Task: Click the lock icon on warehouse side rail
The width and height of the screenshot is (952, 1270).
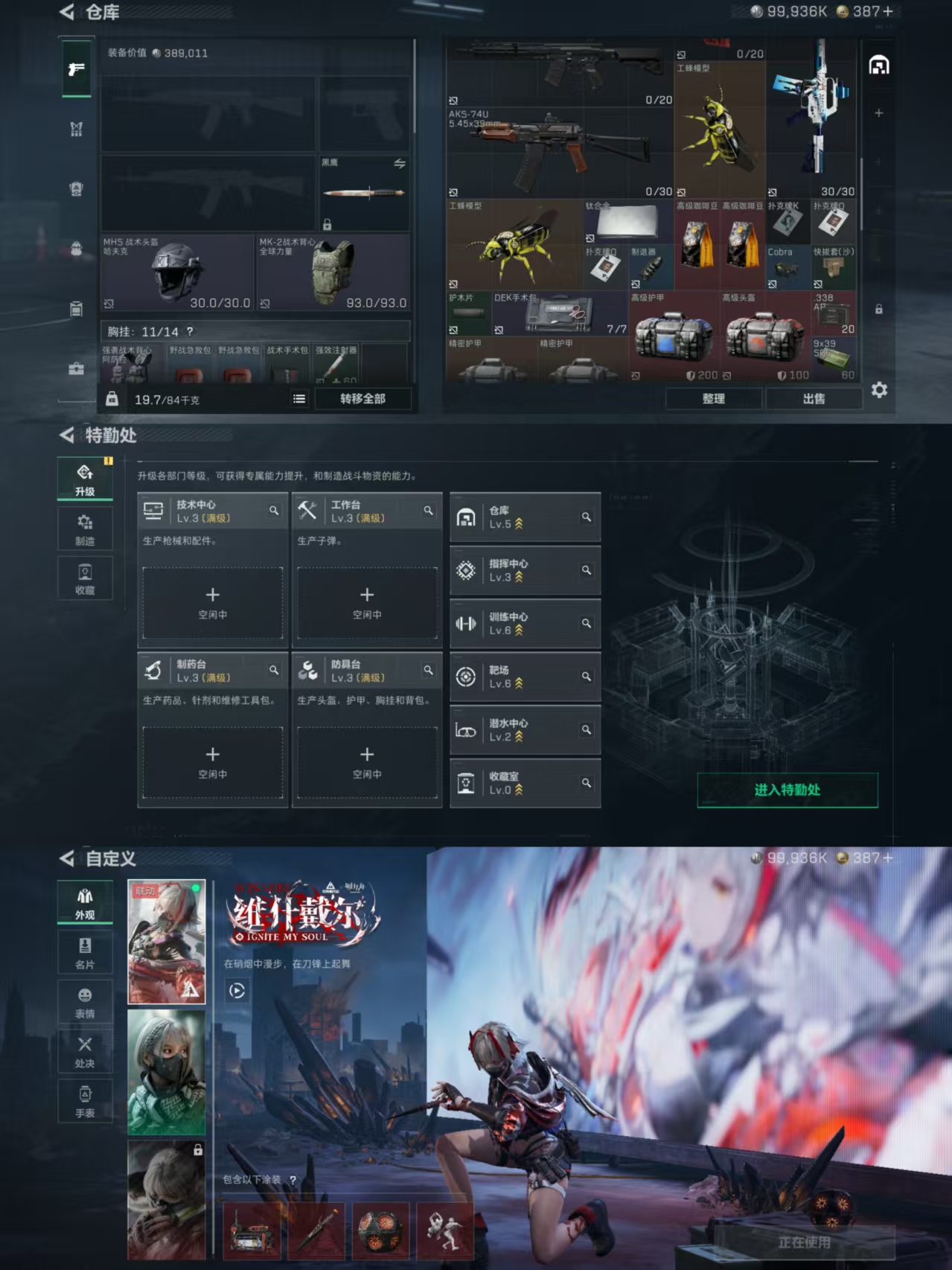Action: coord(879,309)
